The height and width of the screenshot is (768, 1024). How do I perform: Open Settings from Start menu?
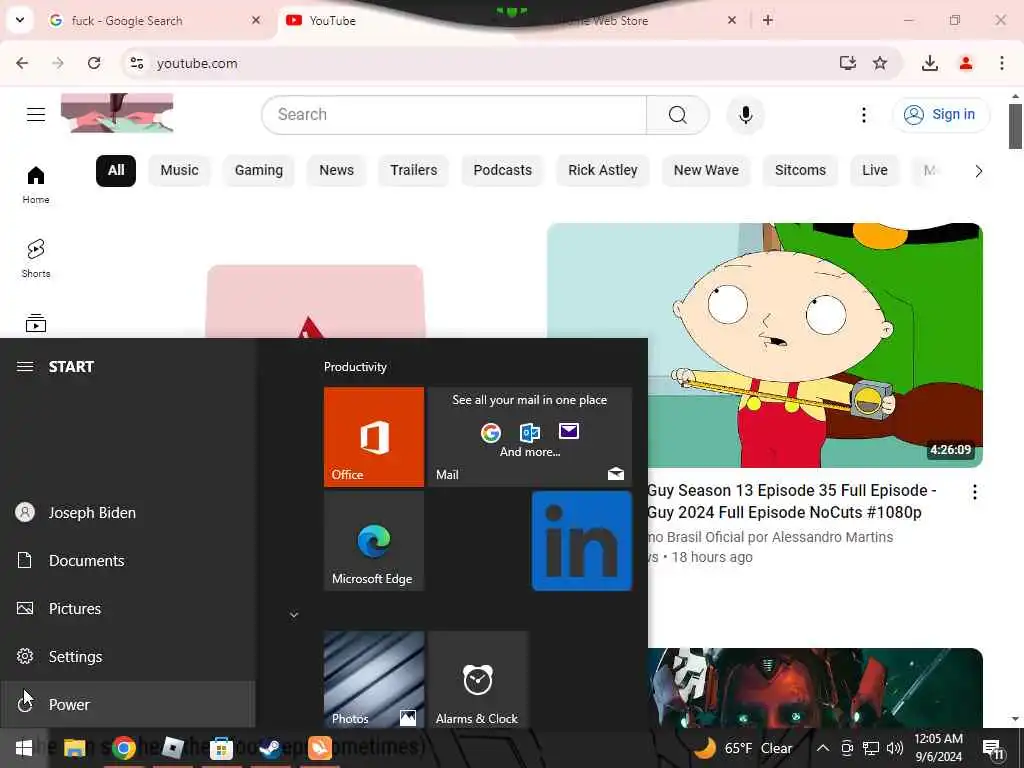[128, 656]
